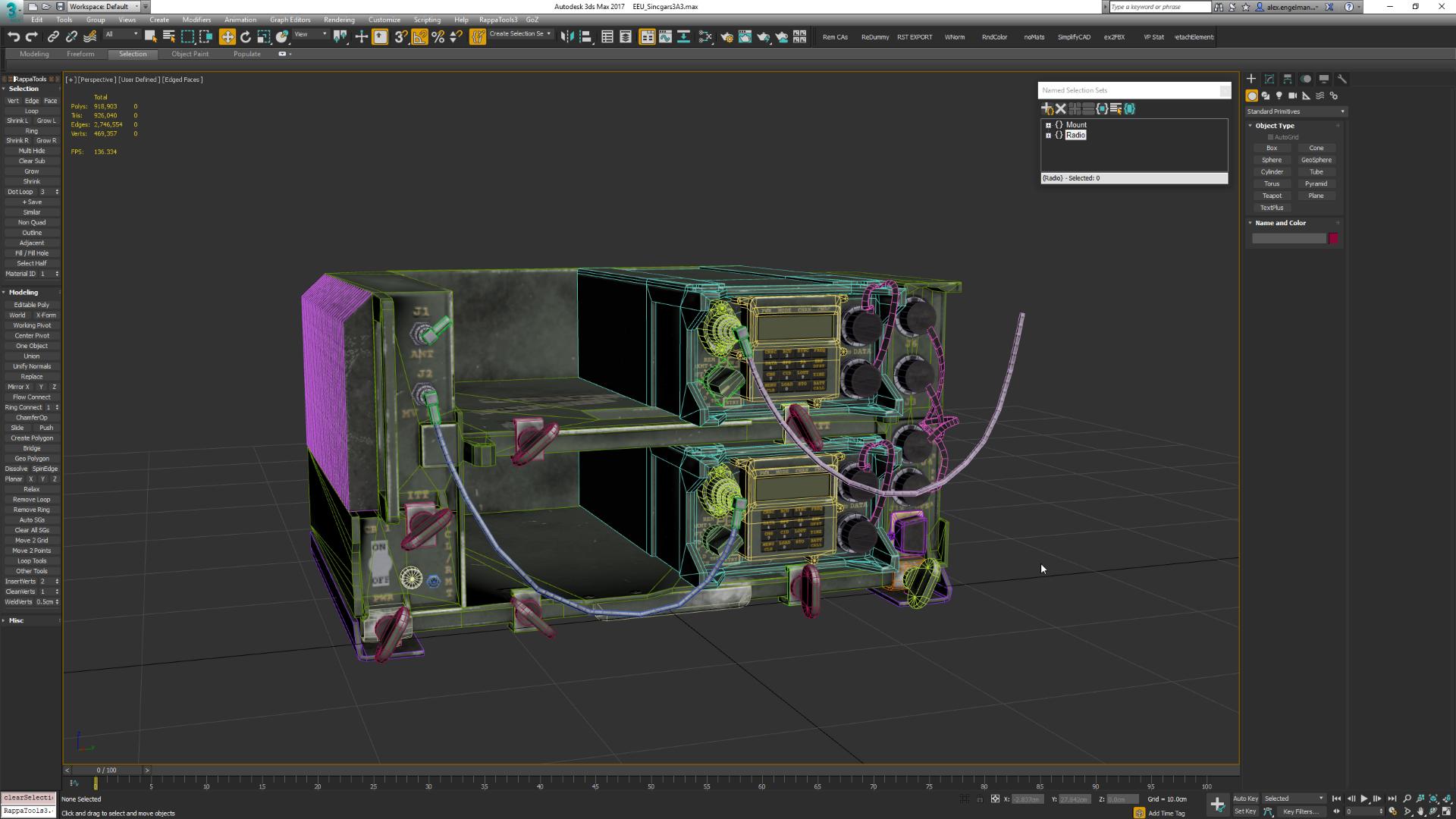Toggle the Auto Key button
This screenshot has width=1456, height=819.
click(1245, 799)
